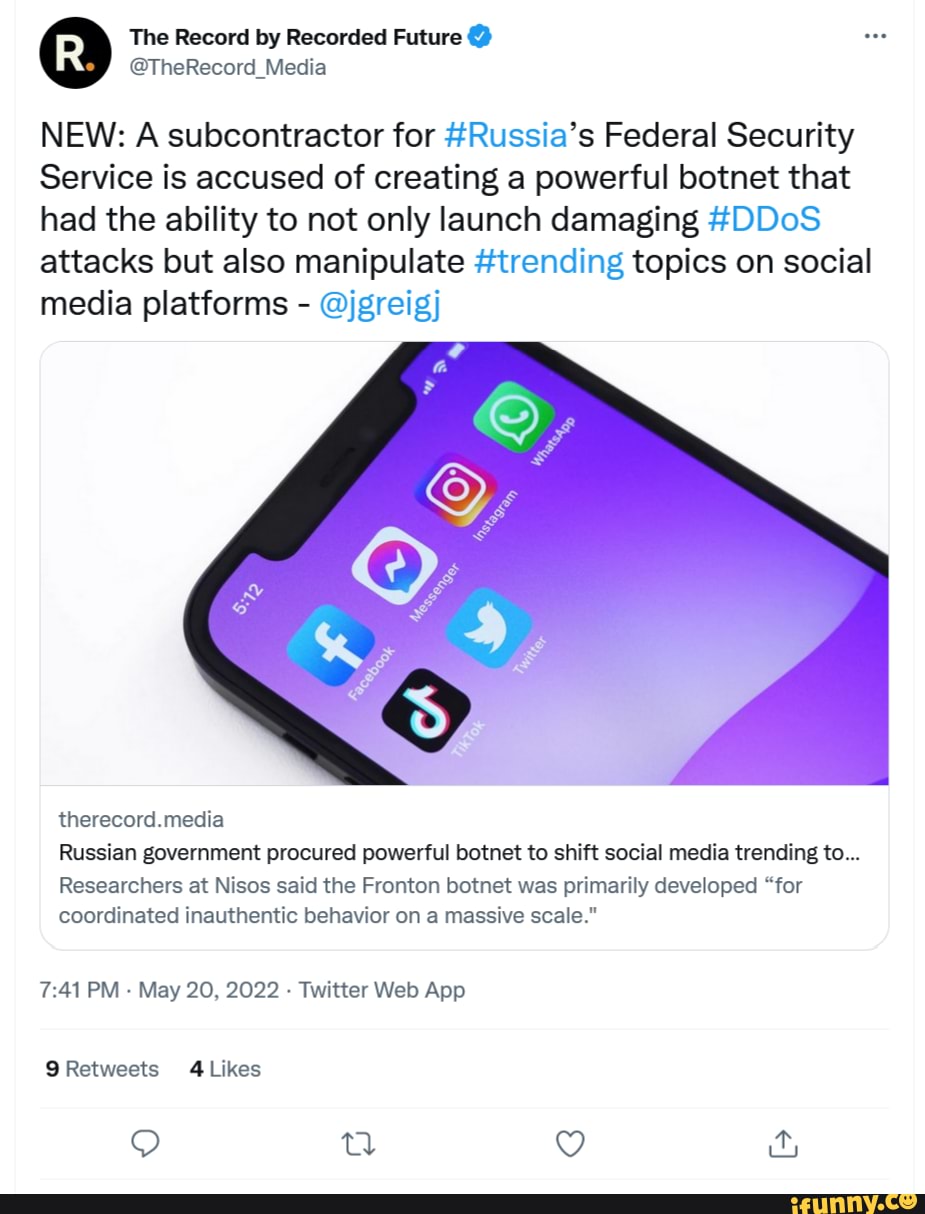The width and height of the screenshot is (925, 1214).
Task: Open The Record by Recorded Future name
Action: (x=296, y=38)
